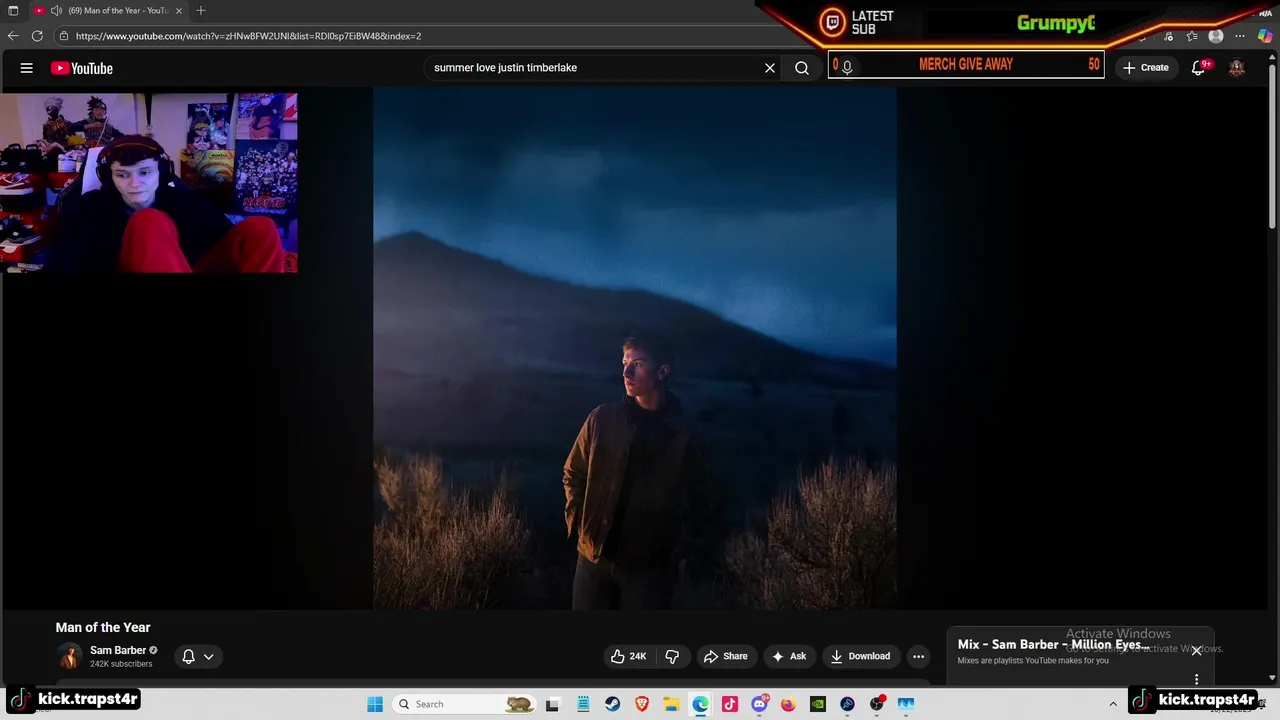Image resolution: width=1280 pixels, height=720 pixels.
Task: View site information beside the URL
Action: click(x=64, y=36)
